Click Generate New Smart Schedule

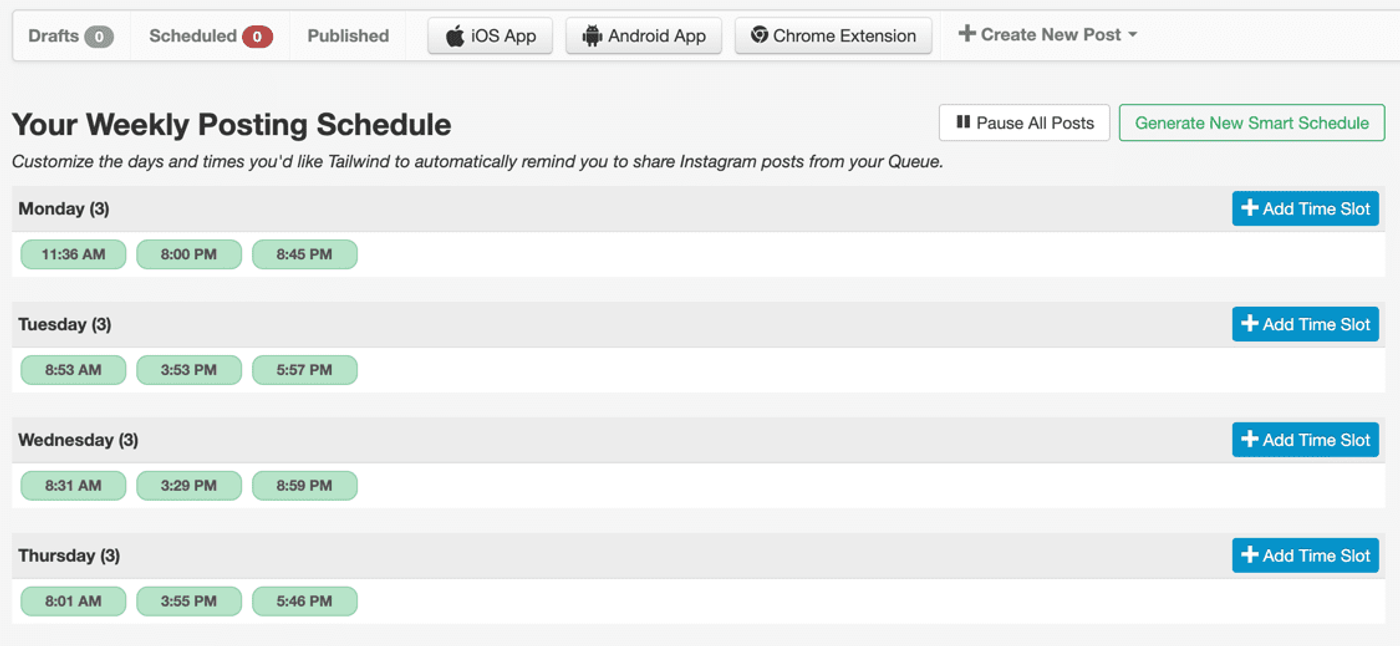(1251, 122)
